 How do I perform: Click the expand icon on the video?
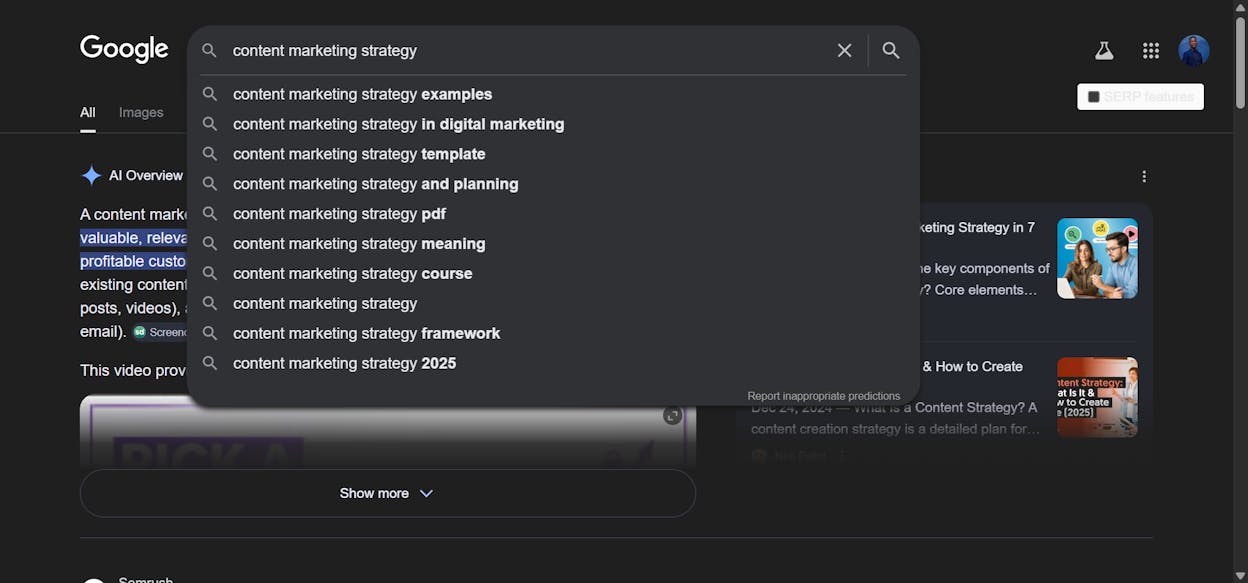coord(673,415)
